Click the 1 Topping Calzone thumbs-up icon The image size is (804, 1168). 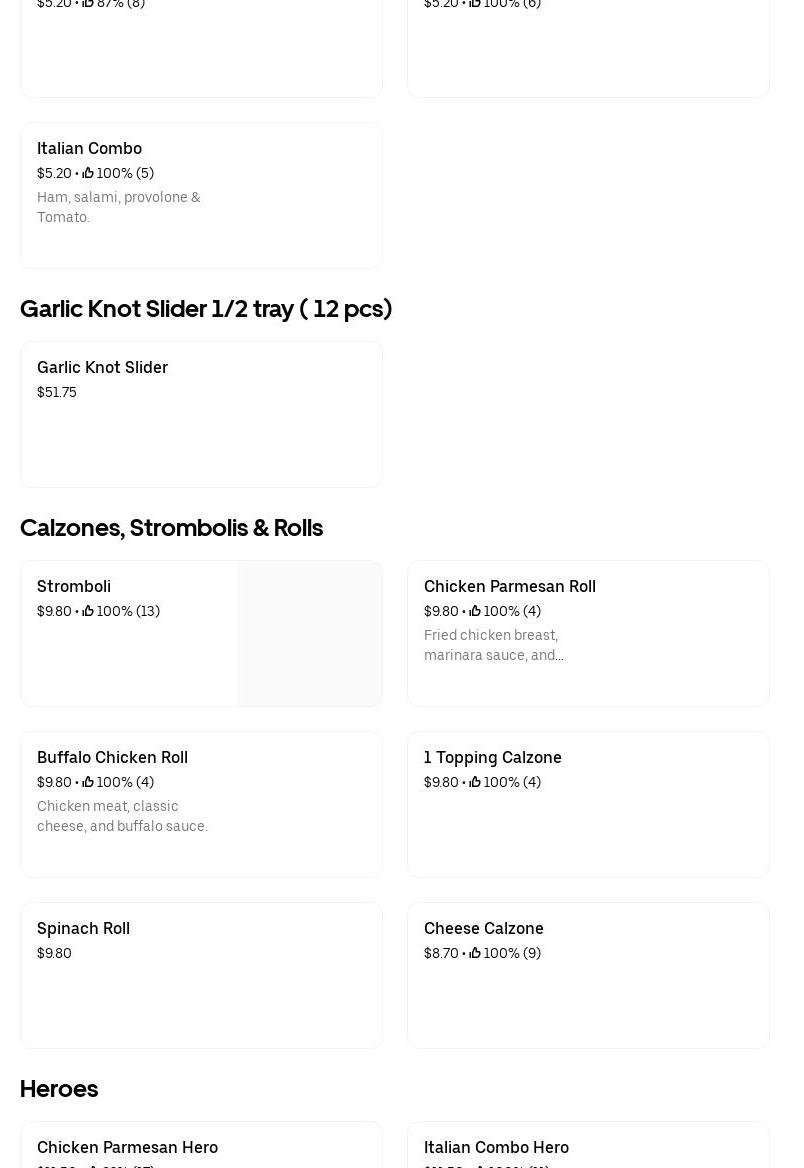pos(475,782)
